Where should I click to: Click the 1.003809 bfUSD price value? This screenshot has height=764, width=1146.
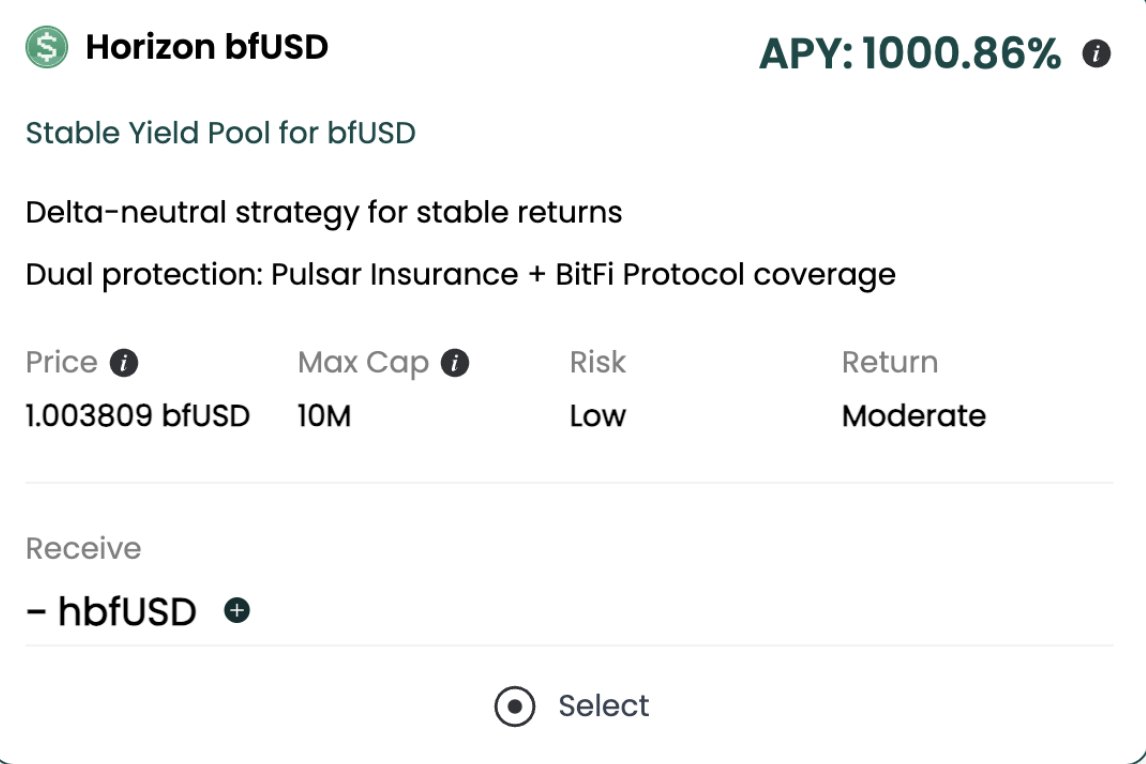pyautogui.click(x=137, y=416)
